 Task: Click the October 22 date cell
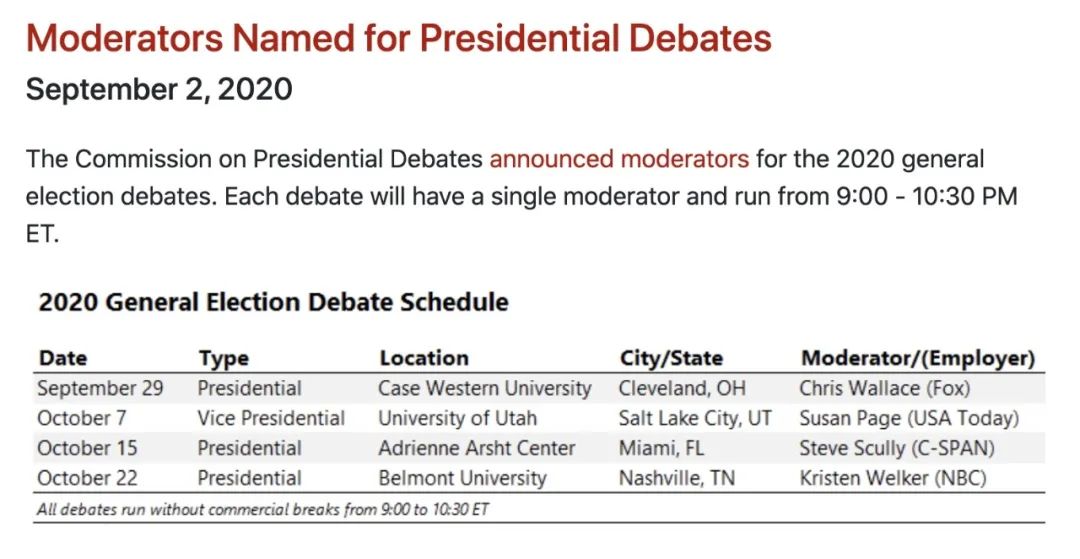87,478
